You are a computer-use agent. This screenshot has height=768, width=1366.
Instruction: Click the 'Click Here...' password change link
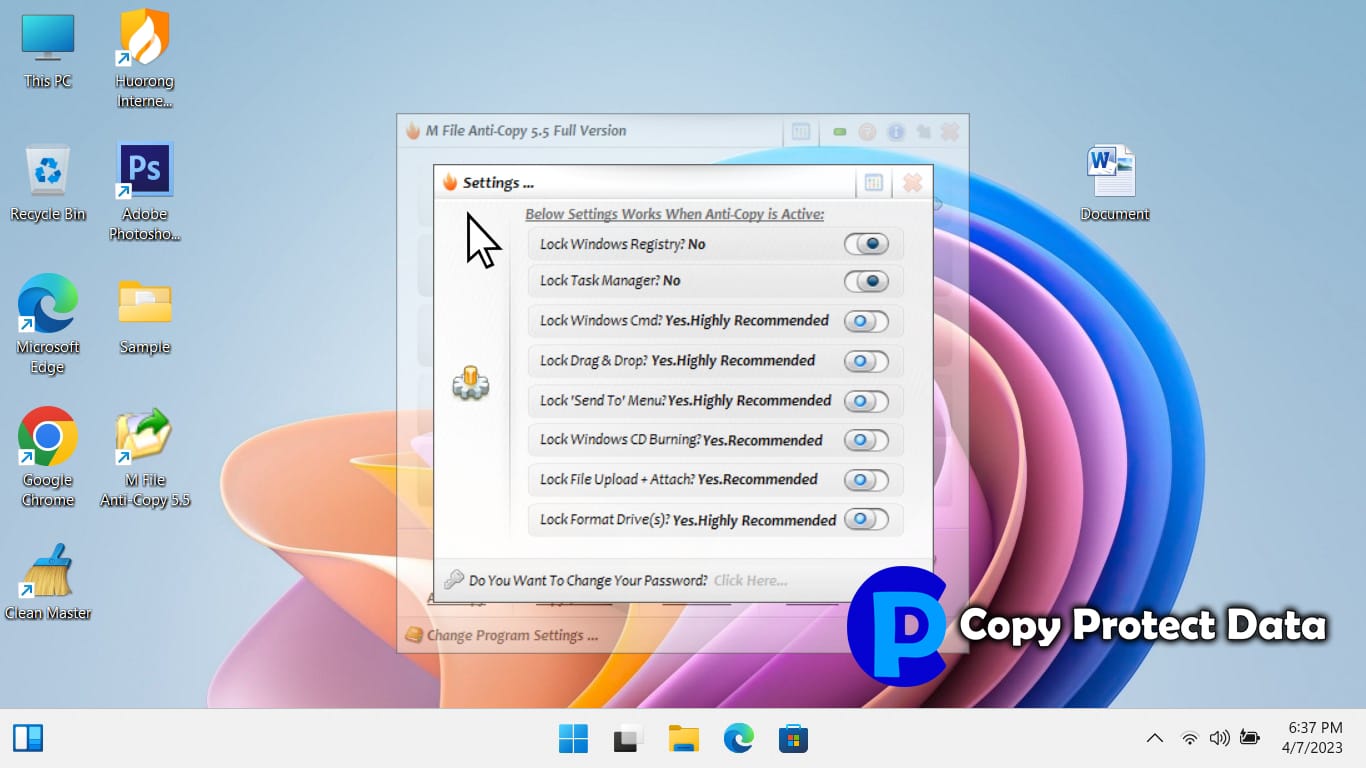coord(750,580)
